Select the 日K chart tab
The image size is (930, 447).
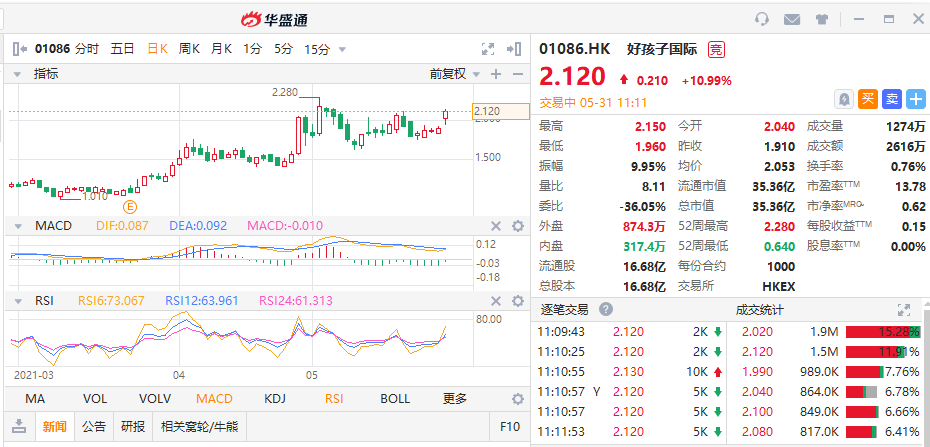pyautogui.click(x=157, y=49)
